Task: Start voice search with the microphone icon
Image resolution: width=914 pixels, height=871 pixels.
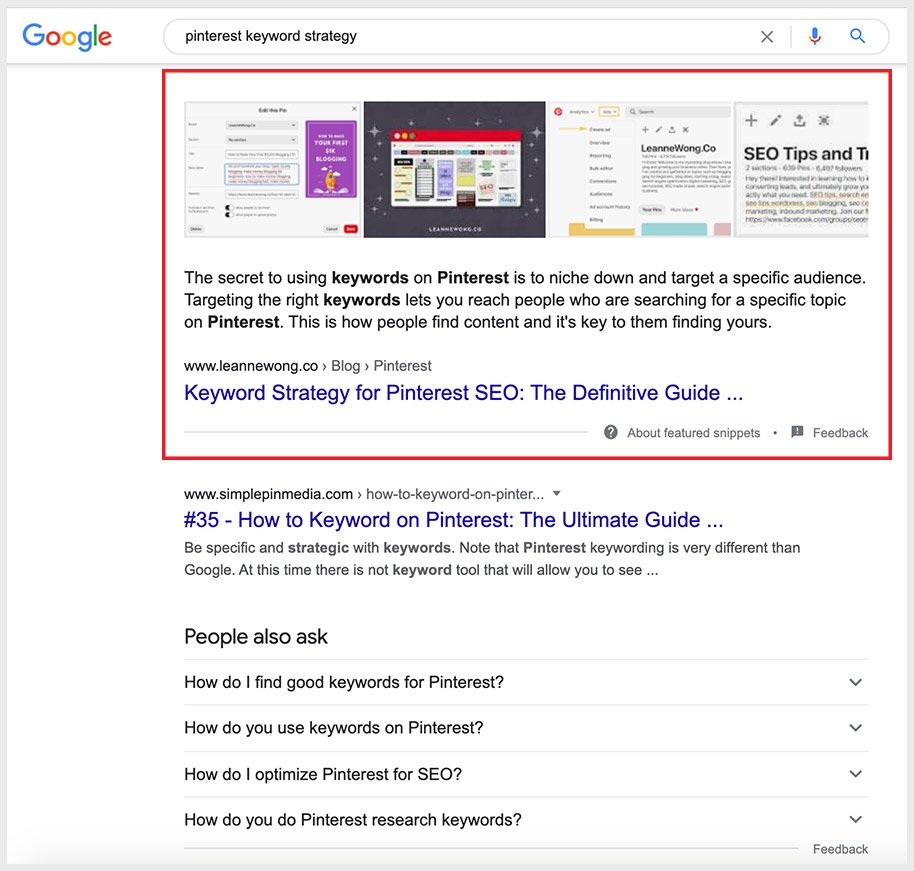Action: click(814, 36)
